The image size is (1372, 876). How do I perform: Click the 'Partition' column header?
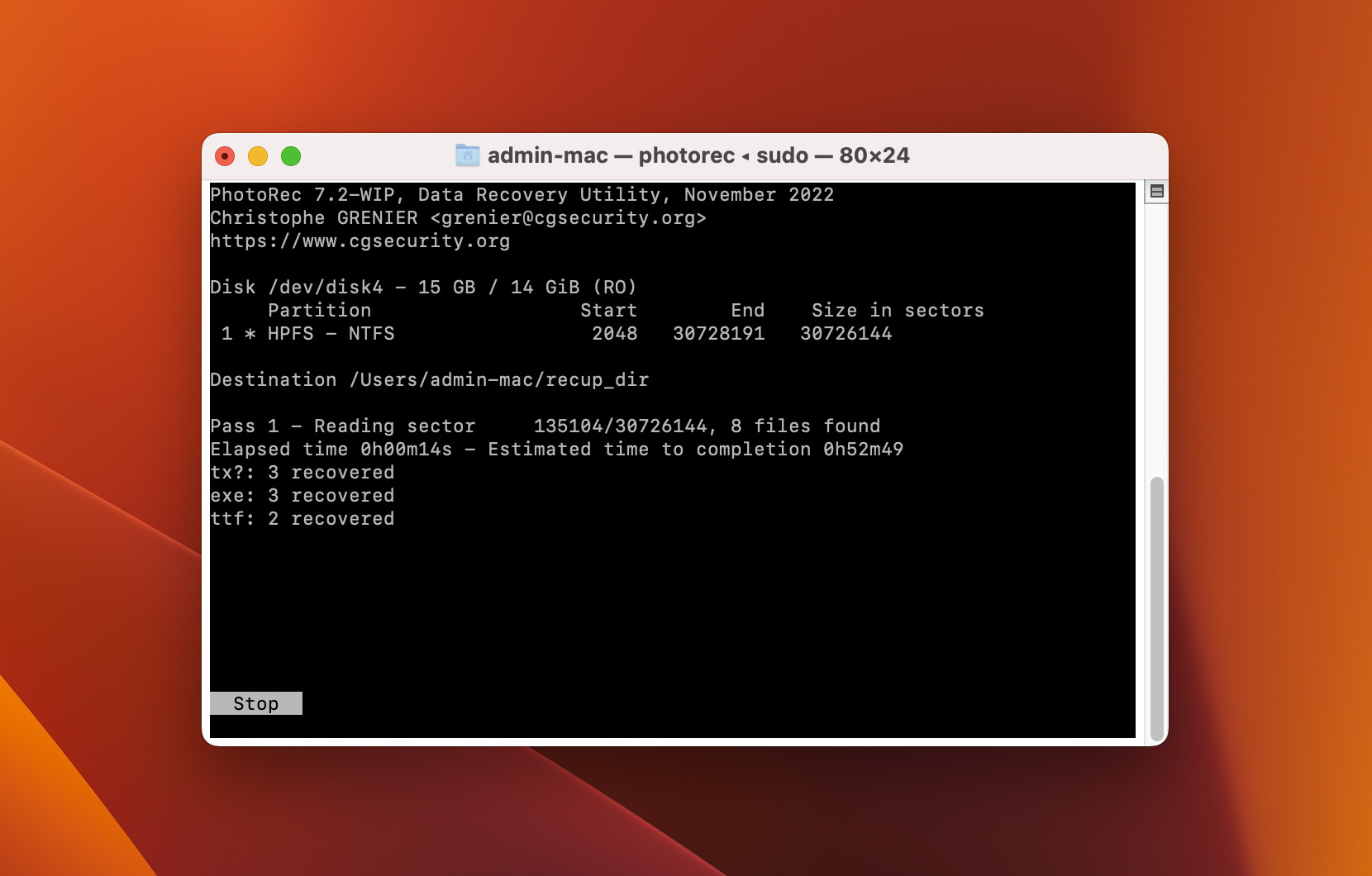tap(320, 311)
